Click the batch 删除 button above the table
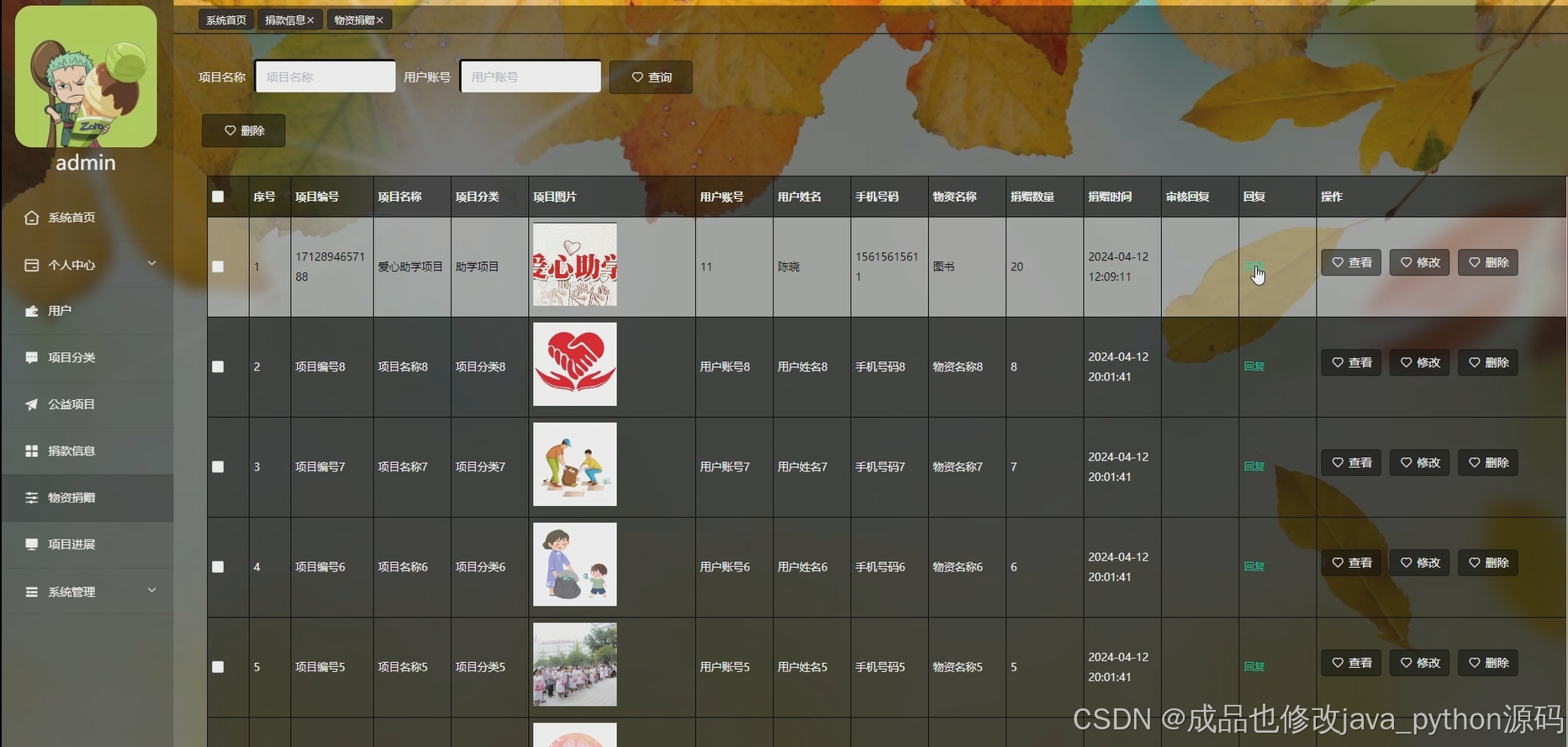Screen dimensions: 1568x747 [244, 130]
